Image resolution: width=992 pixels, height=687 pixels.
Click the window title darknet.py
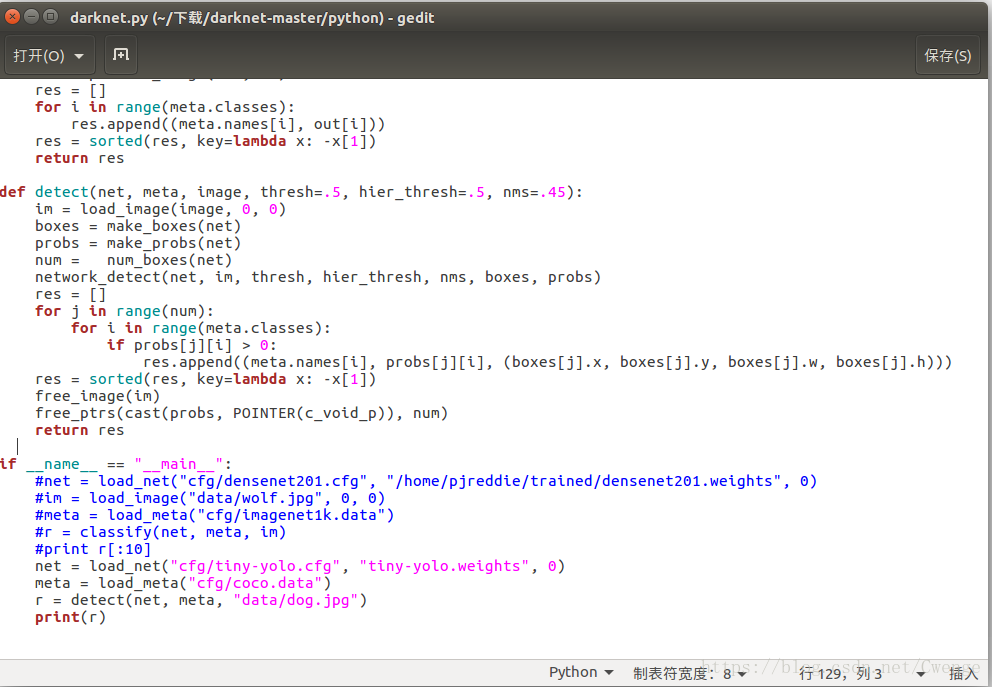tap(252, 18)
